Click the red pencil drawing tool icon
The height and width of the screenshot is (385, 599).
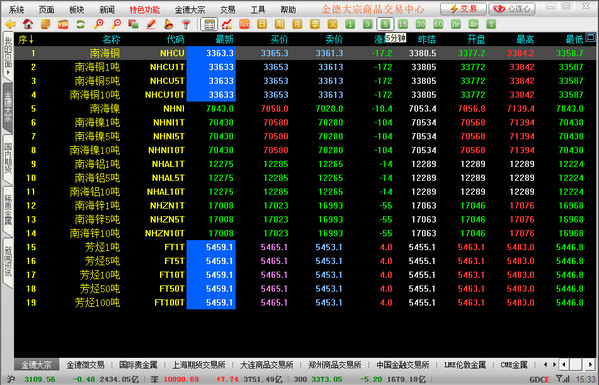pos(151,24)
